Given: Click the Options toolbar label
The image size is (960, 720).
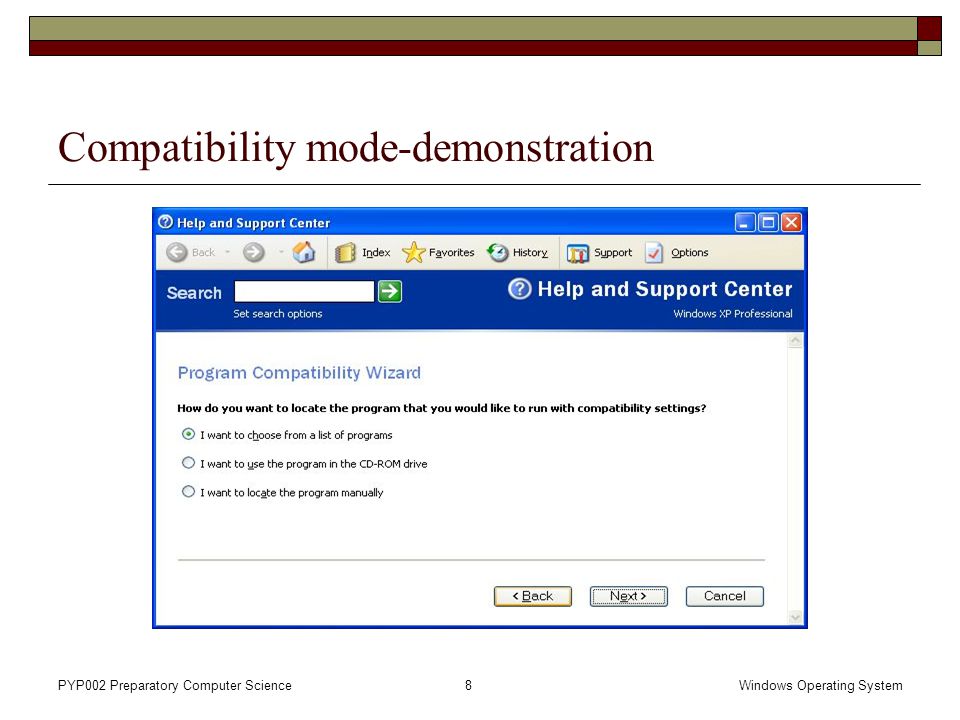Looking at the screenshot, I should 689,252.
